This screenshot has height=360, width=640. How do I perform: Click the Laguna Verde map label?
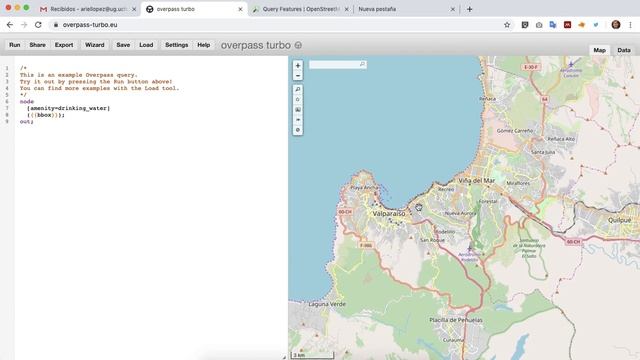[327, 304]
